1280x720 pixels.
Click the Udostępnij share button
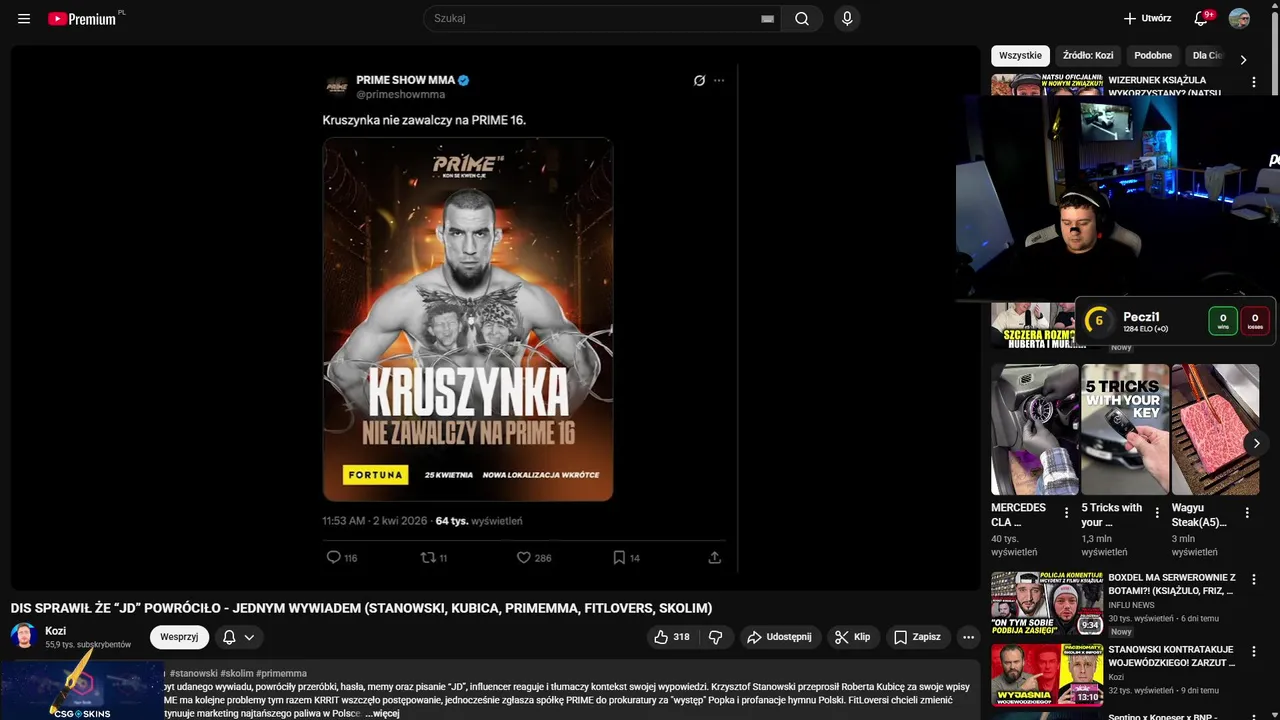(x=781, y=637)
